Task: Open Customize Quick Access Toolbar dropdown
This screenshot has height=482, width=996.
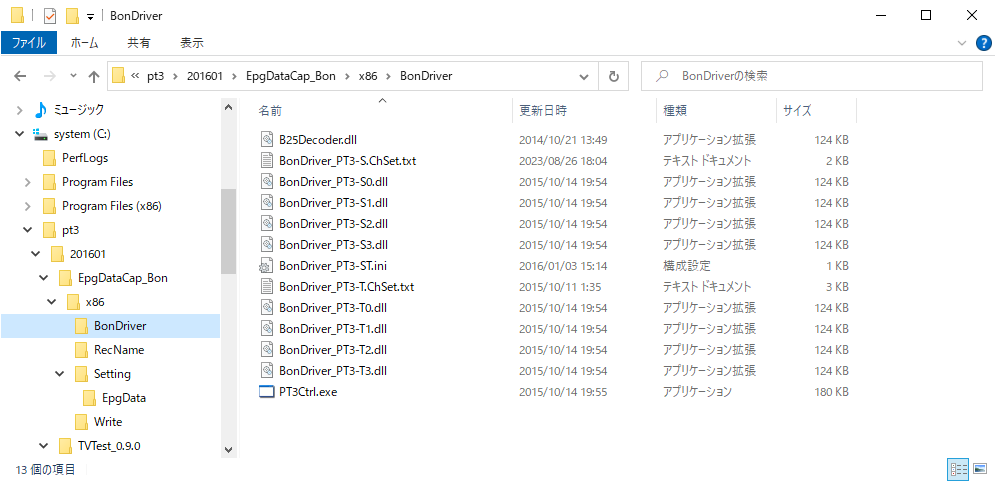Action: pos(90,17)
